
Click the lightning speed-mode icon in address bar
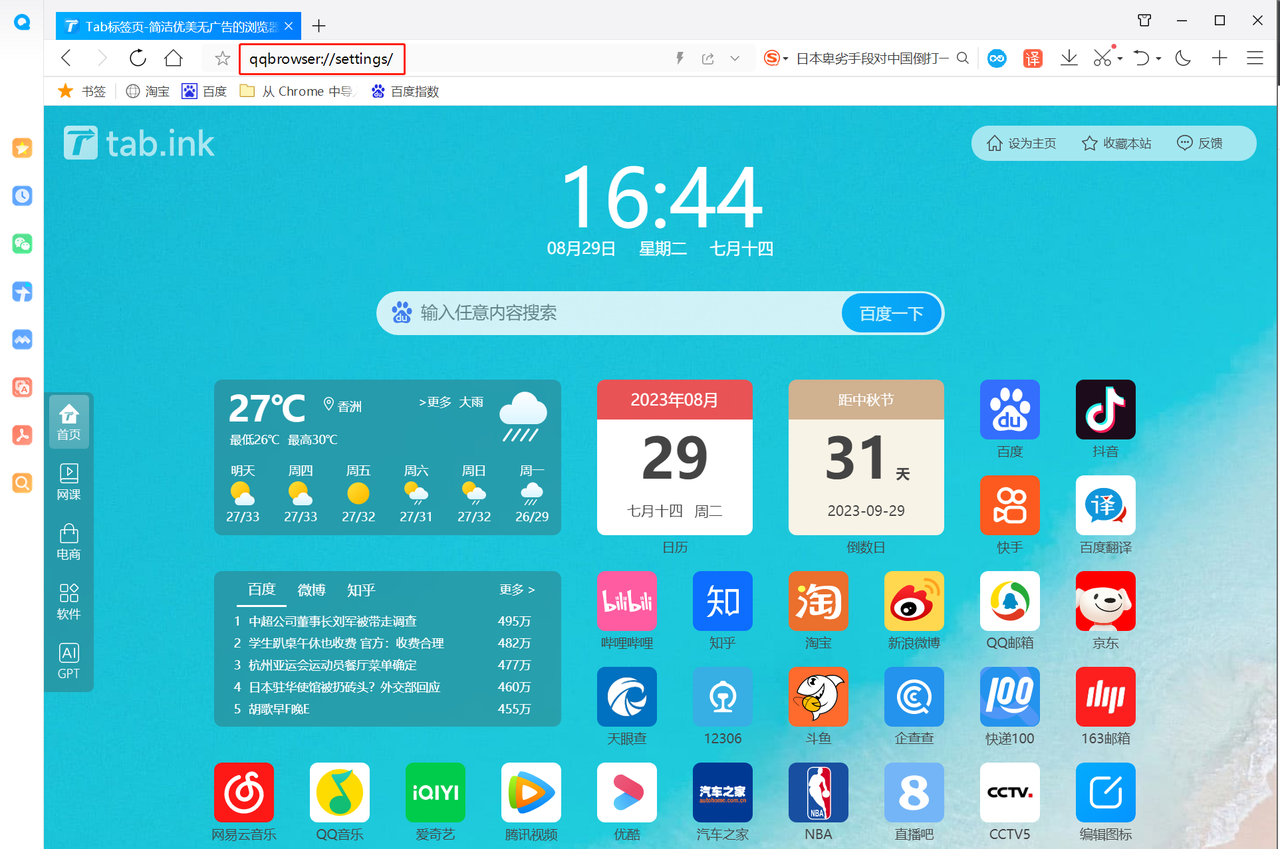pos(680,58)
